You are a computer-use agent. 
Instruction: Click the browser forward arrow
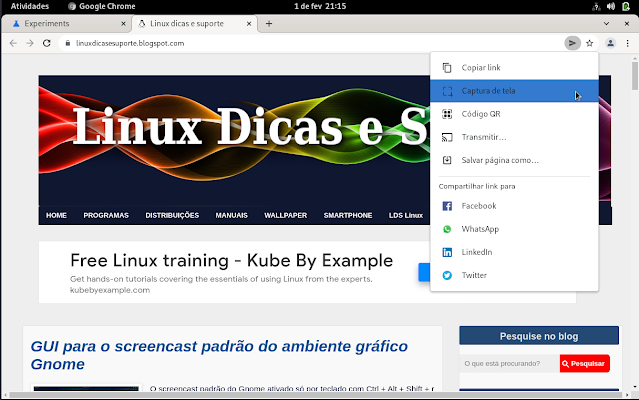tap(30, 43)
